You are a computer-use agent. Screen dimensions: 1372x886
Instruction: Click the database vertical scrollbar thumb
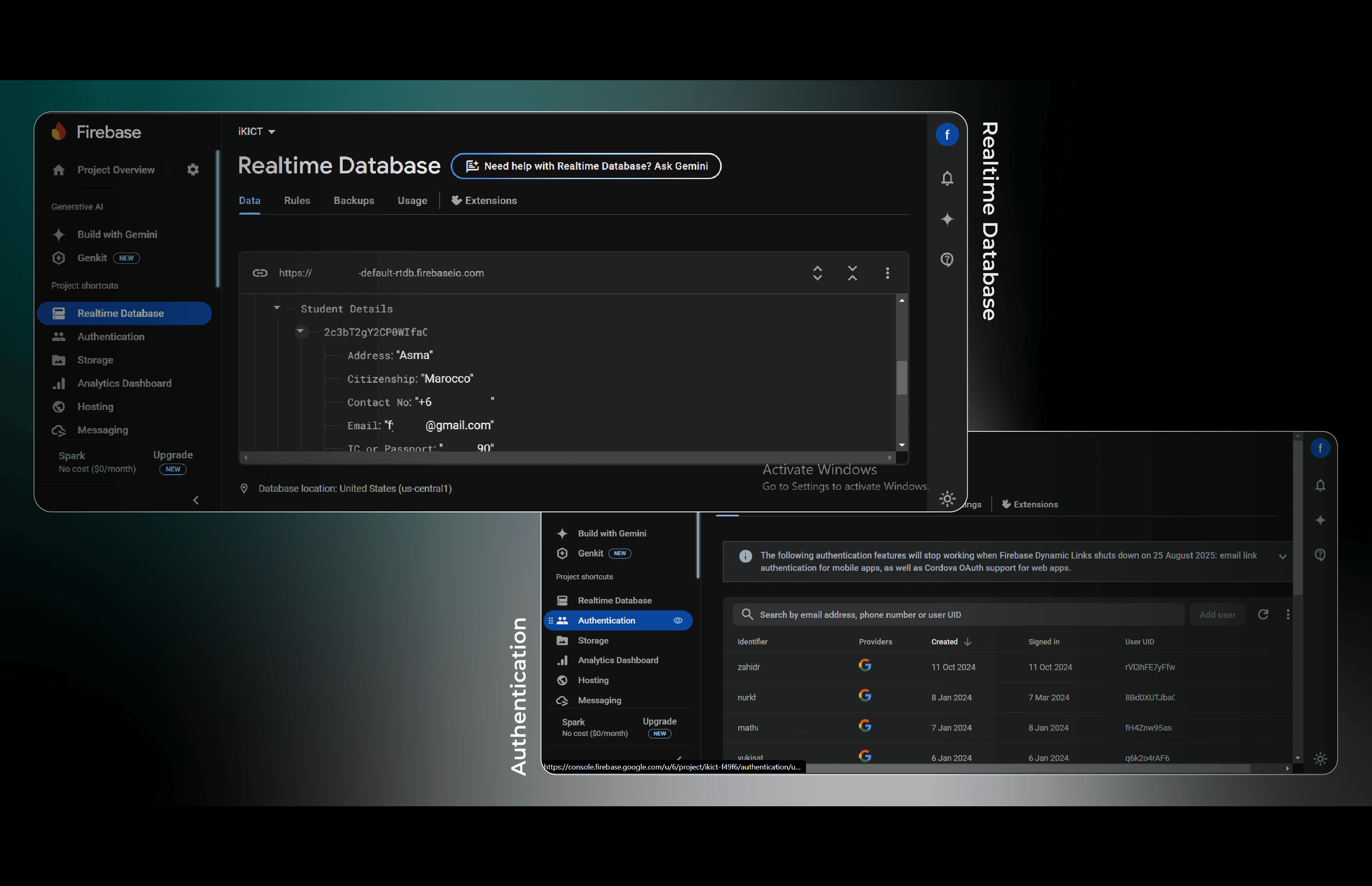coord(901,377)
